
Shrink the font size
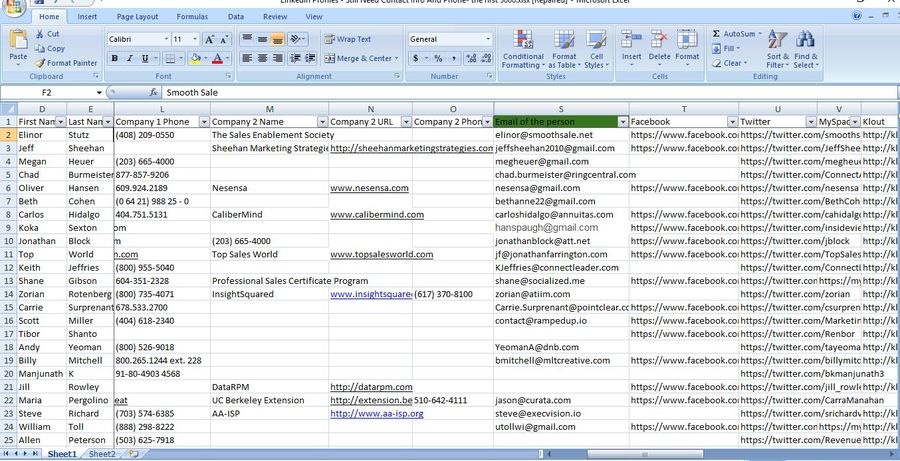(x=224, y=39)
